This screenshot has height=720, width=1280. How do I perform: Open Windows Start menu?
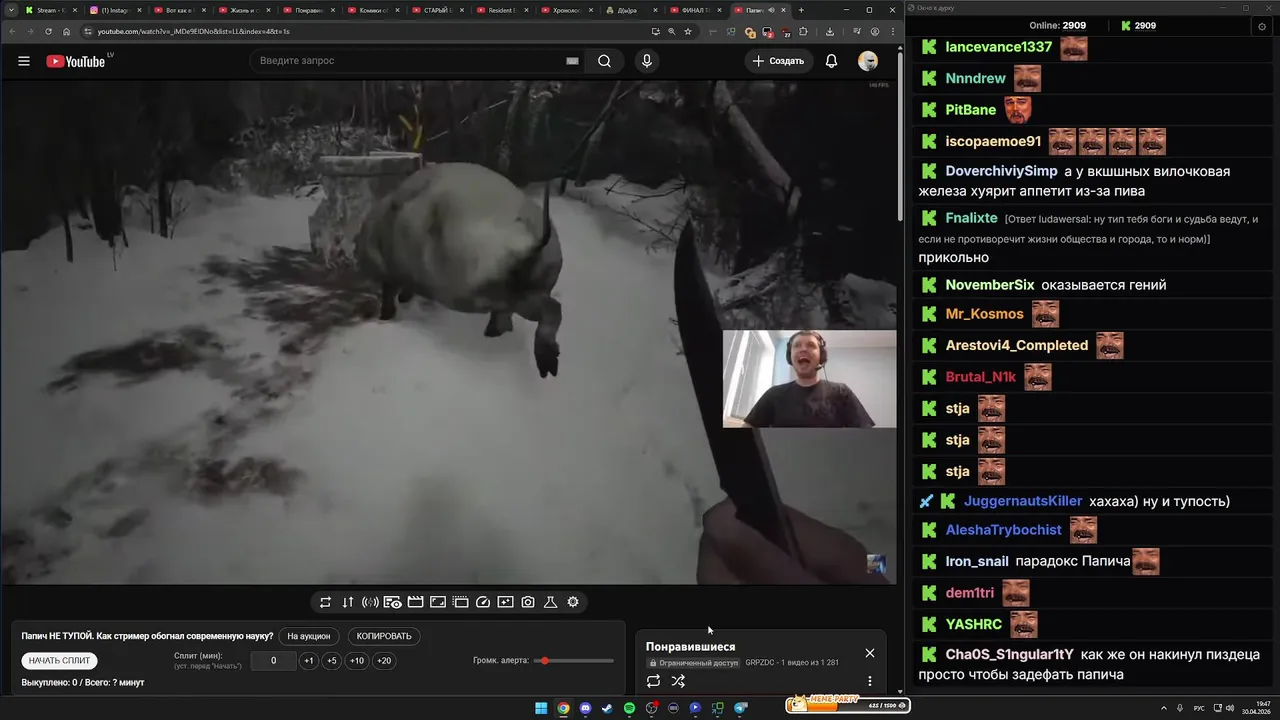[x=541, y=708]
